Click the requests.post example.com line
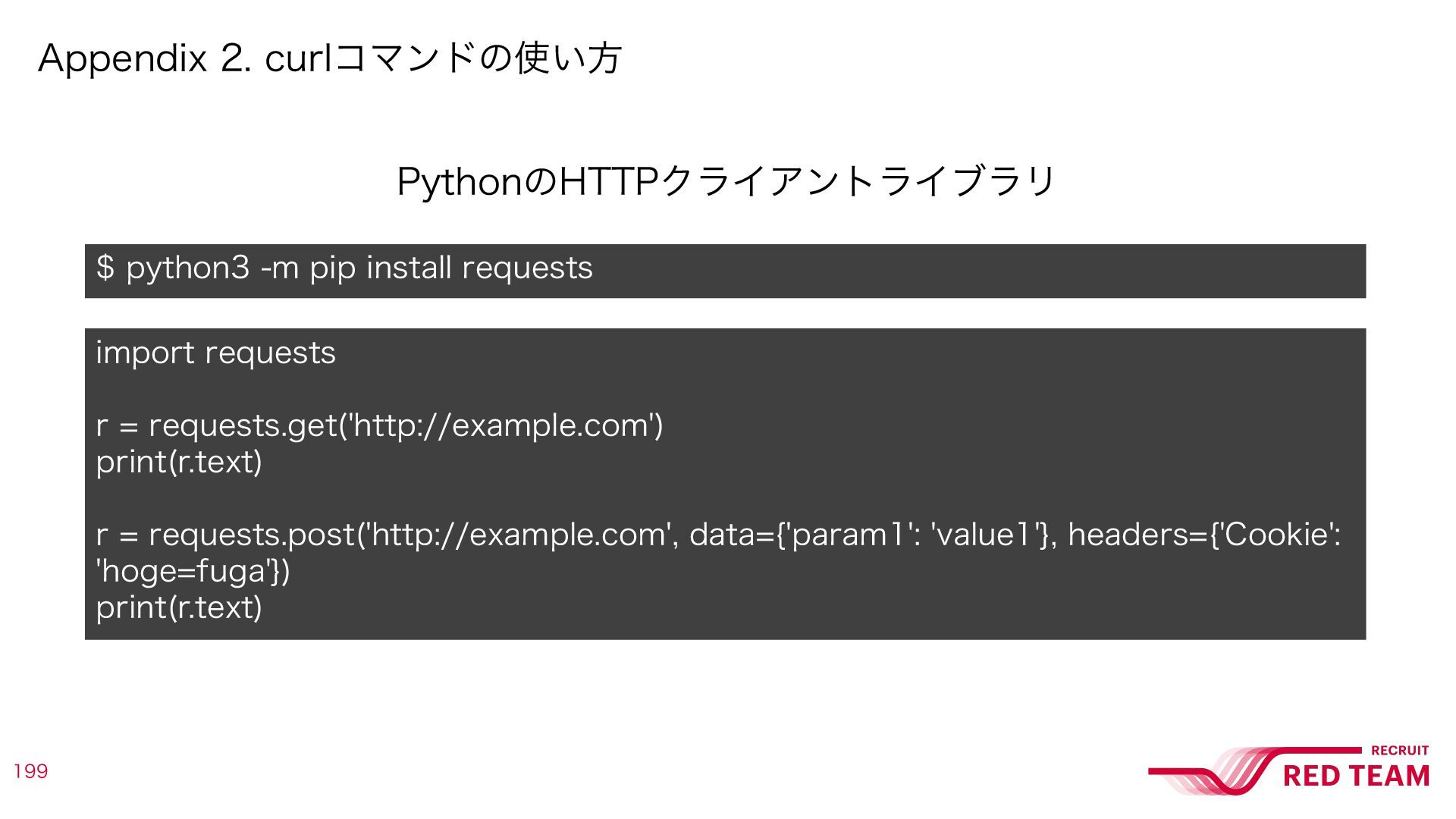1456x819 pixels. click(x=718, y=535)
